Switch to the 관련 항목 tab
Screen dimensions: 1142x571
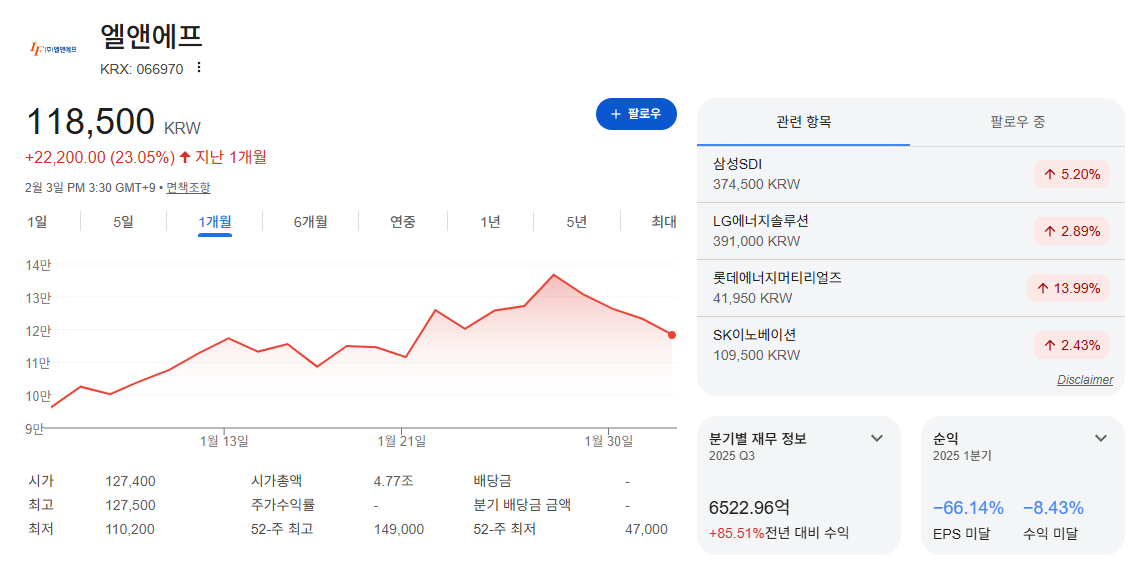click(x=803, y=122)
